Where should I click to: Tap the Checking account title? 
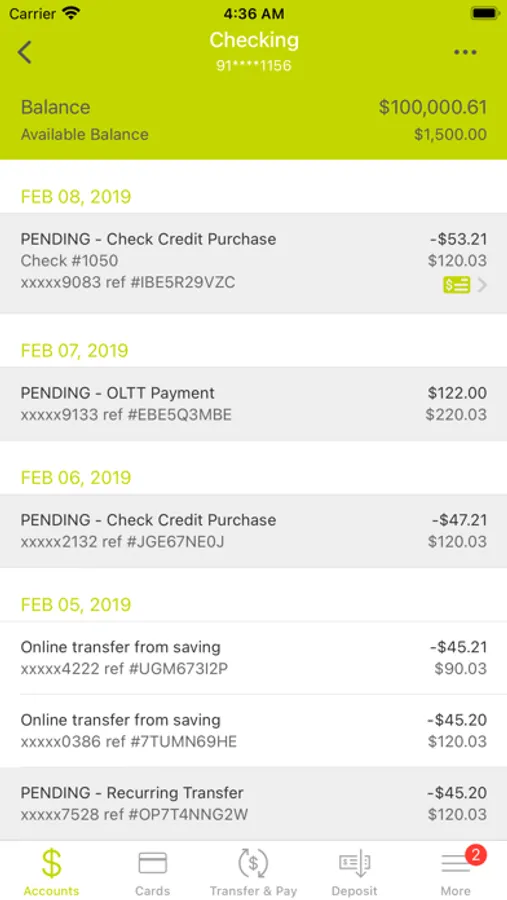[254, 40]
